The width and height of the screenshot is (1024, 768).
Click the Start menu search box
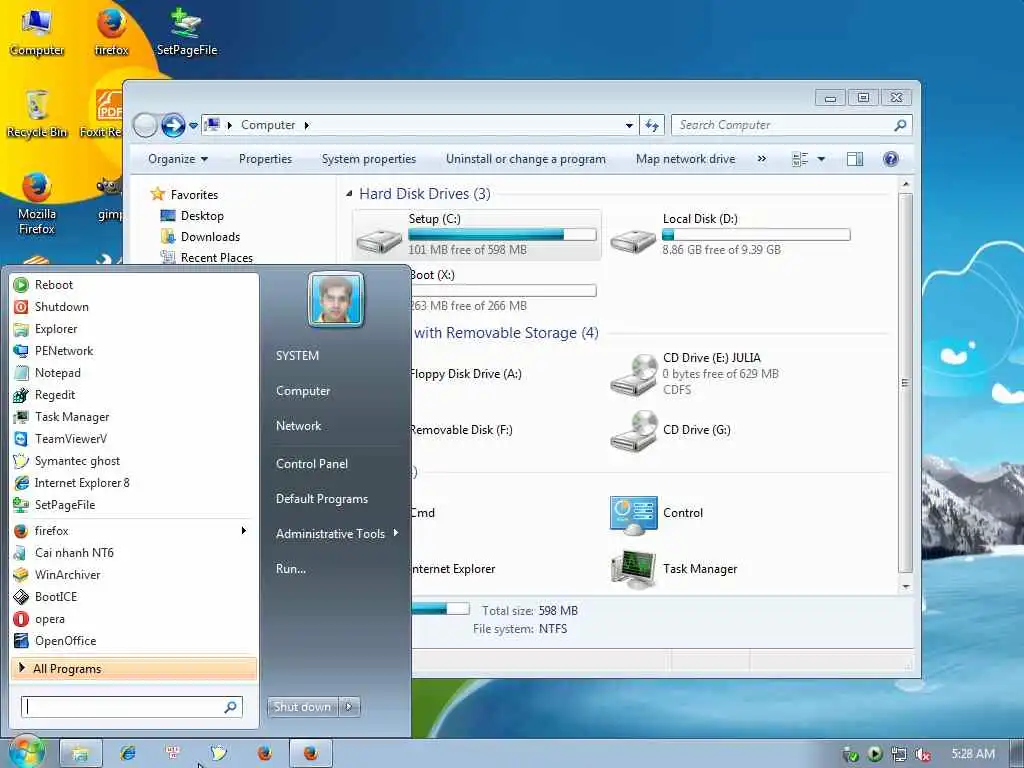point(131,707)
